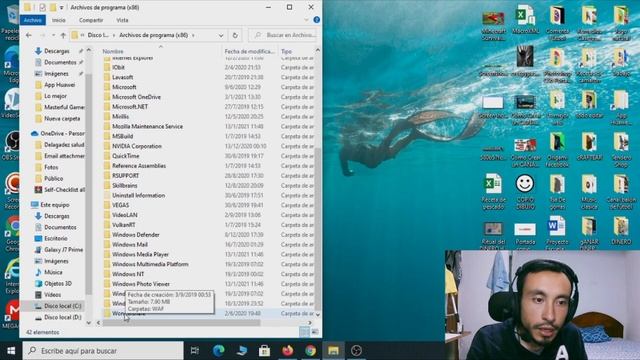The image size is (640, 360).
Task: Switch to large icons view
Action: click(x=315, y=332)
